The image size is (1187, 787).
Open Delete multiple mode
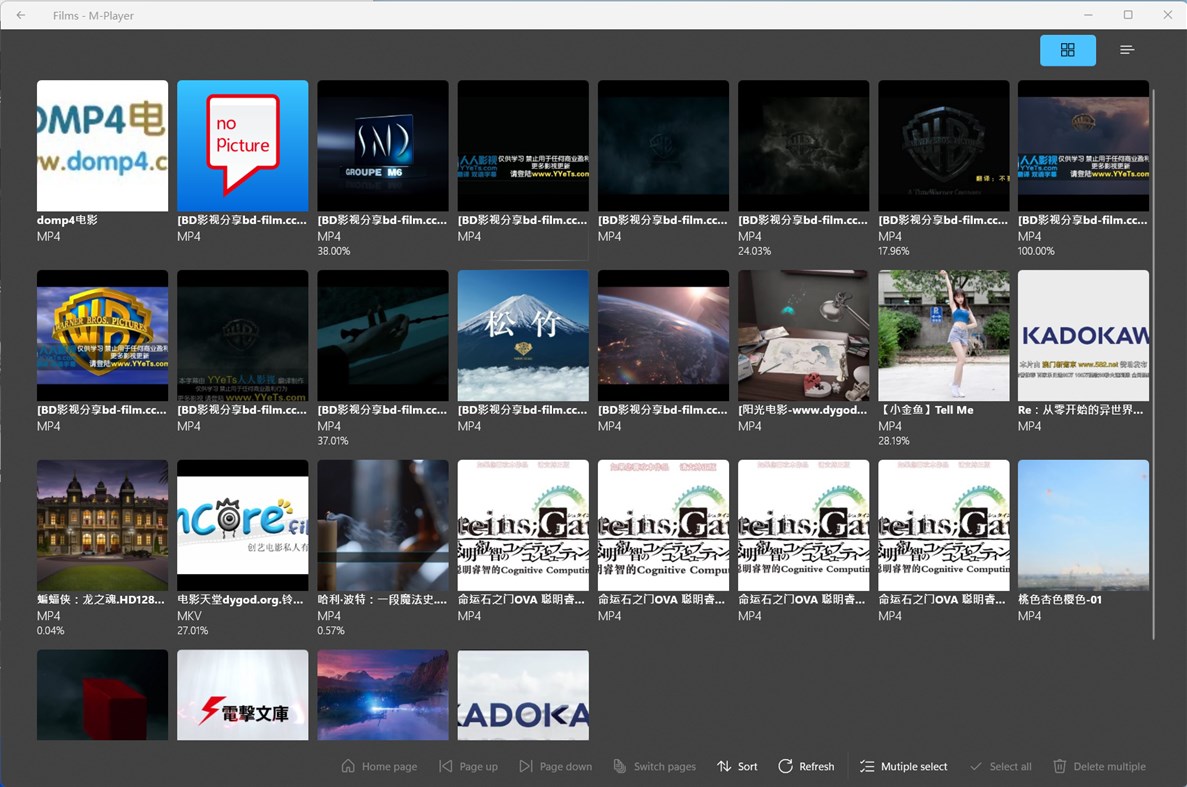coord(1100,766)
